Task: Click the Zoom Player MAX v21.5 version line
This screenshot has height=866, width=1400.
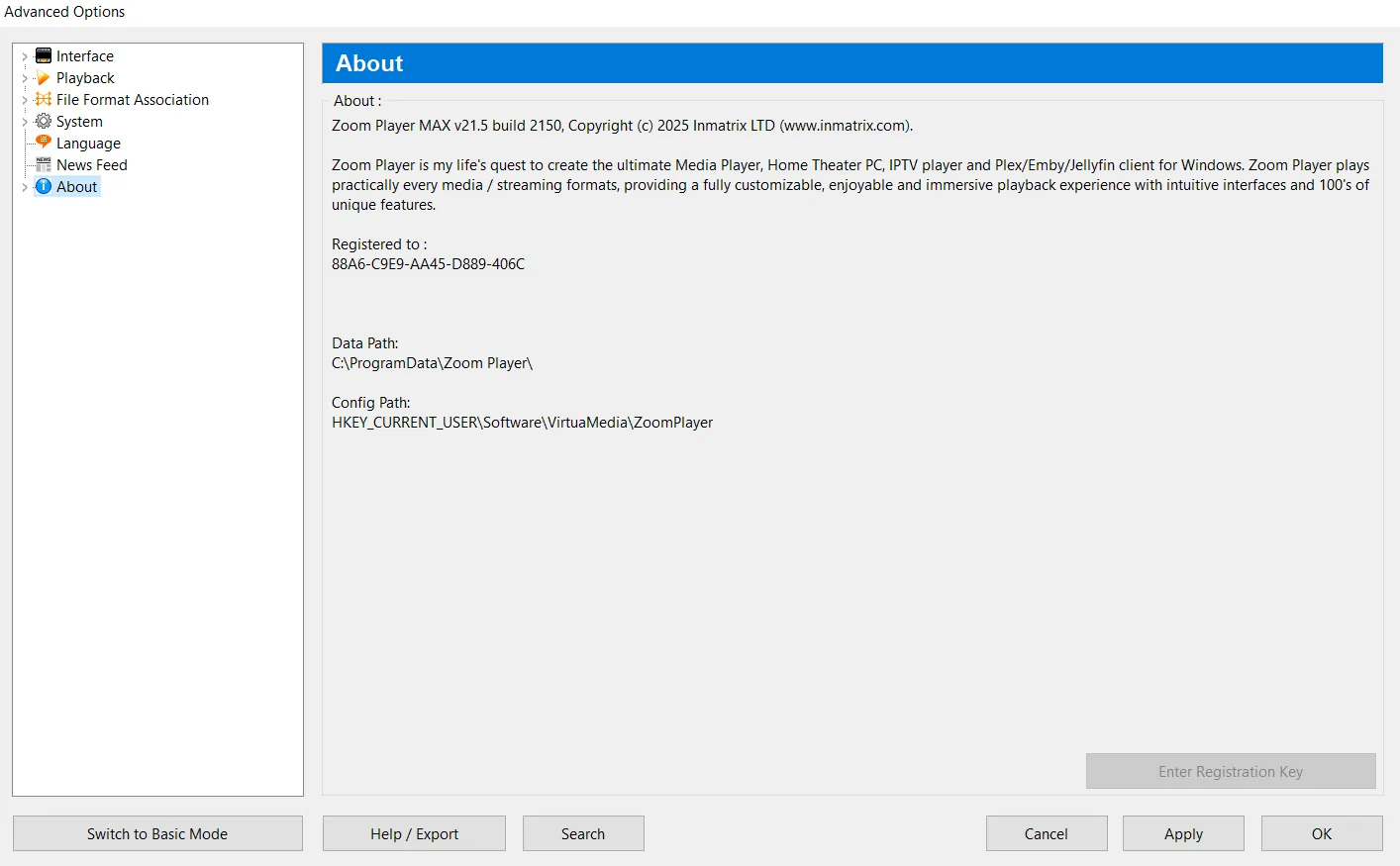Action: [623, 126]
